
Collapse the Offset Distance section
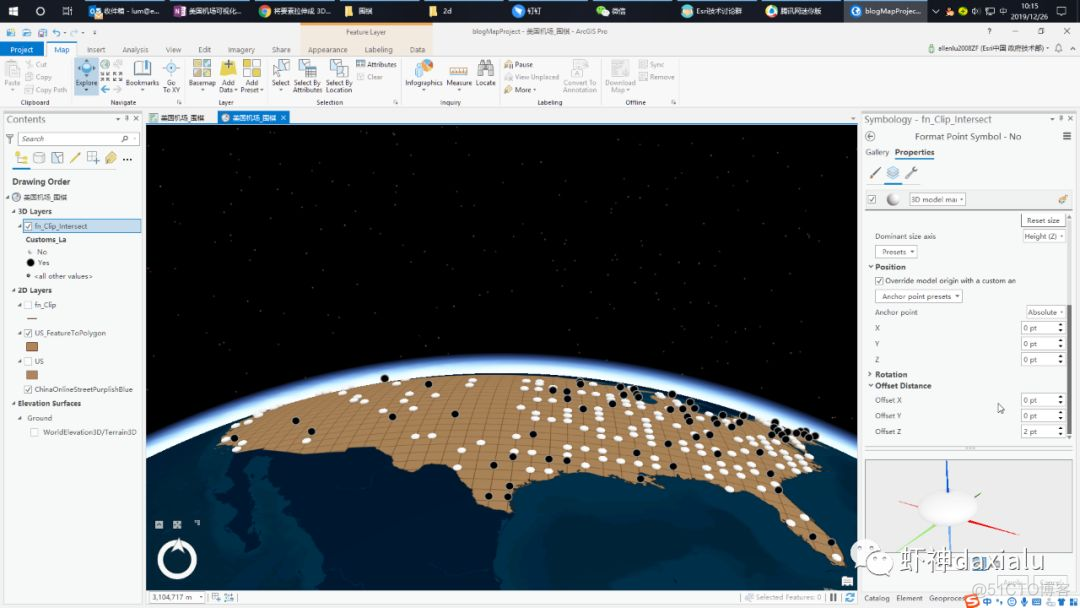pos(870,385)
